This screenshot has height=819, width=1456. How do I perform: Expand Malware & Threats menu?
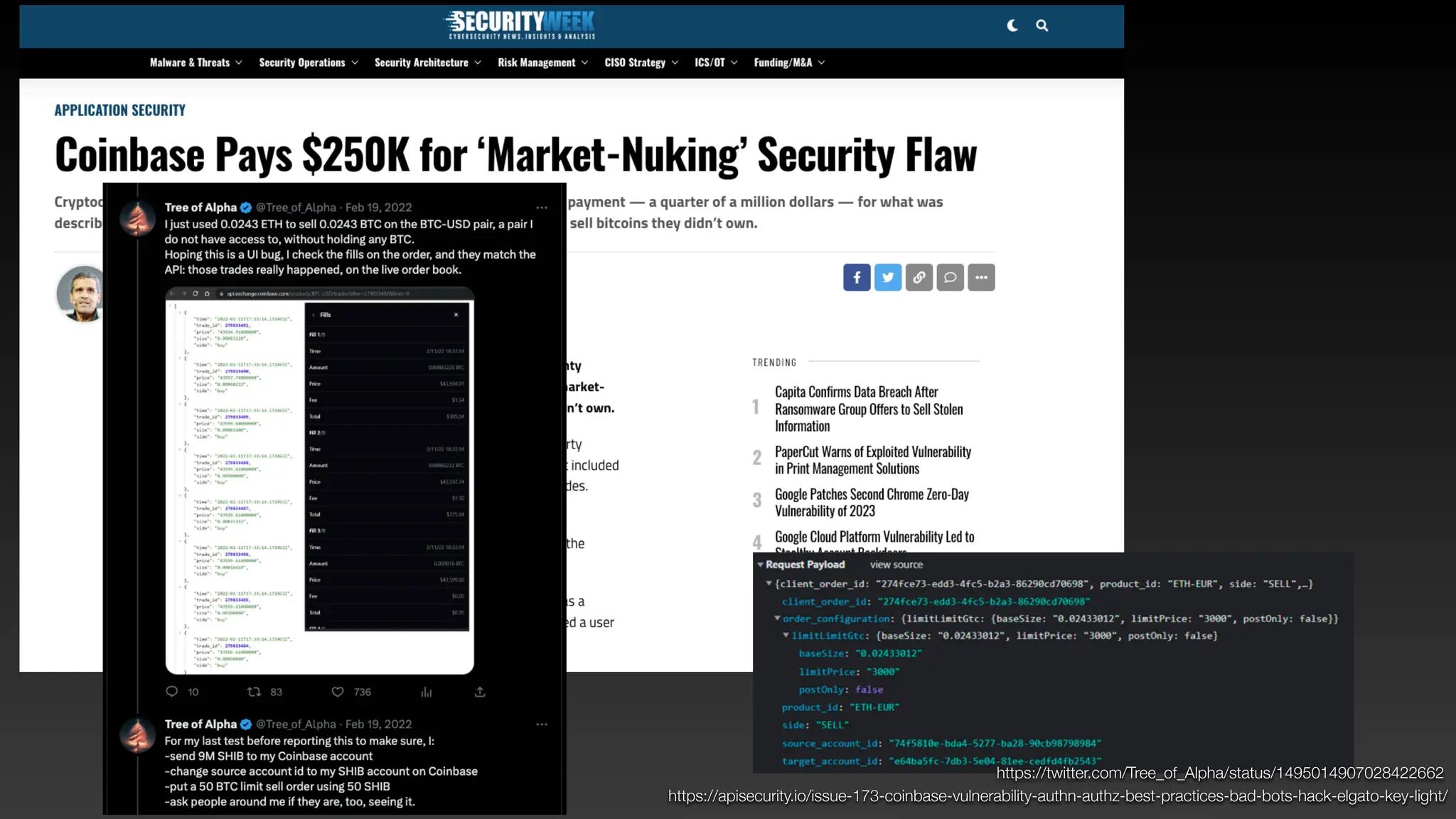point(196,63)
